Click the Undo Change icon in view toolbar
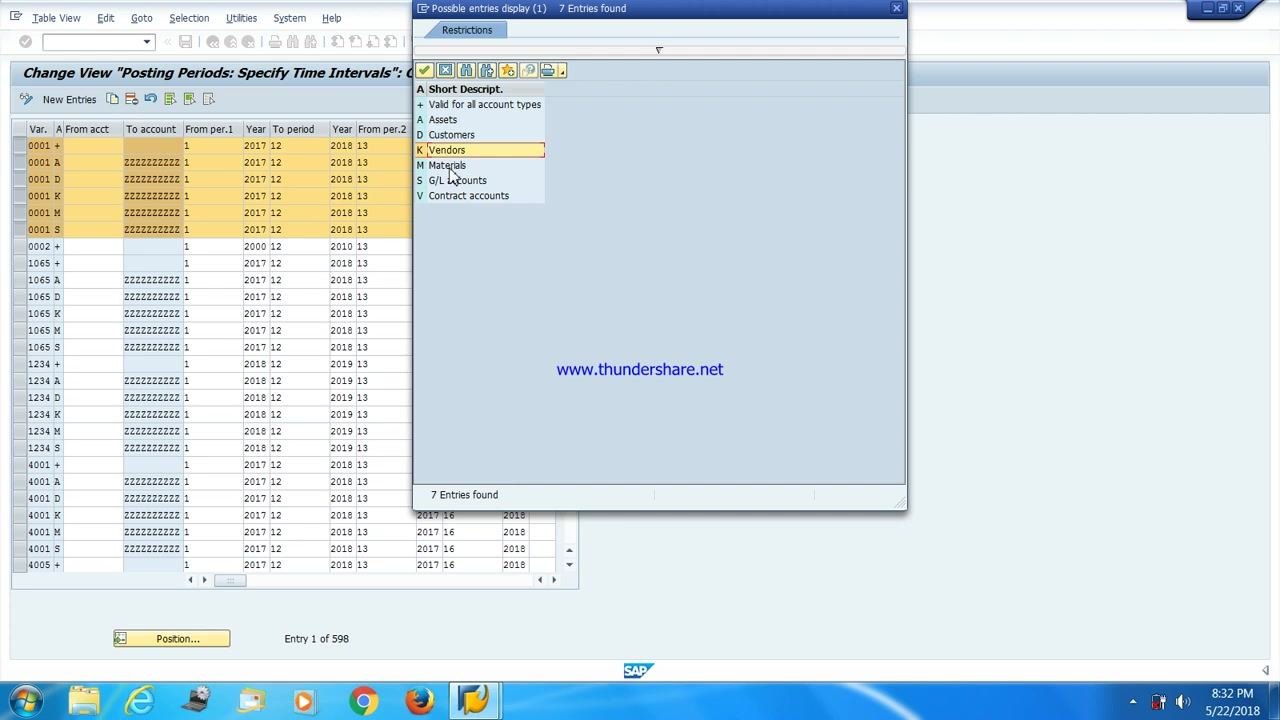Viewport: 1280px width, 720px height. (x=150, y=99)
